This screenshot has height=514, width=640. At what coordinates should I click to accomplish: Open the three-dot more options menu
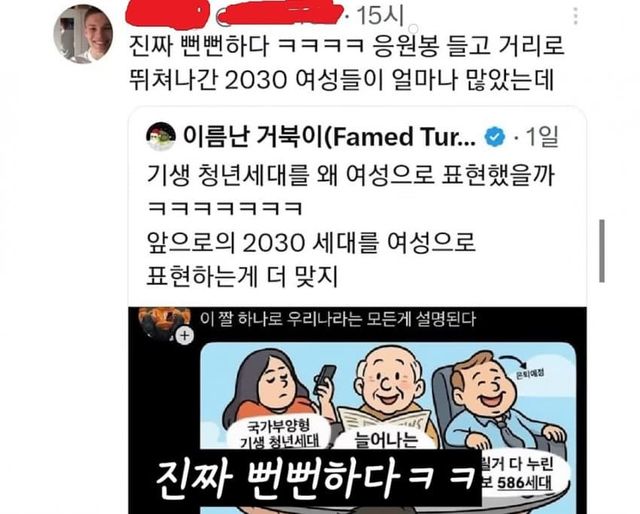576,16
